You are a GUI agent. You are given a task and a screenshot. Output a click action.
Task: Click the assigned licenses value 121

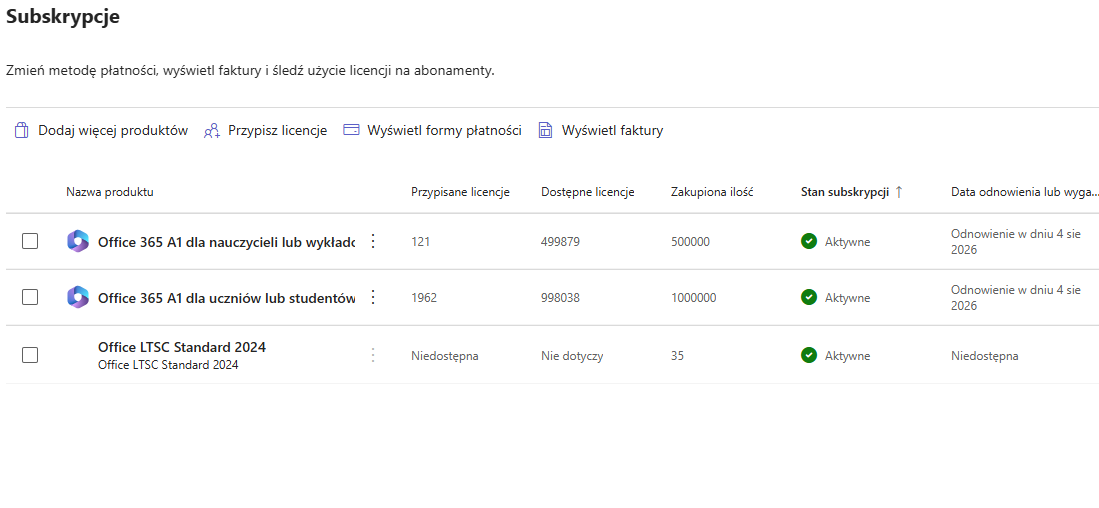coord(421,242)
